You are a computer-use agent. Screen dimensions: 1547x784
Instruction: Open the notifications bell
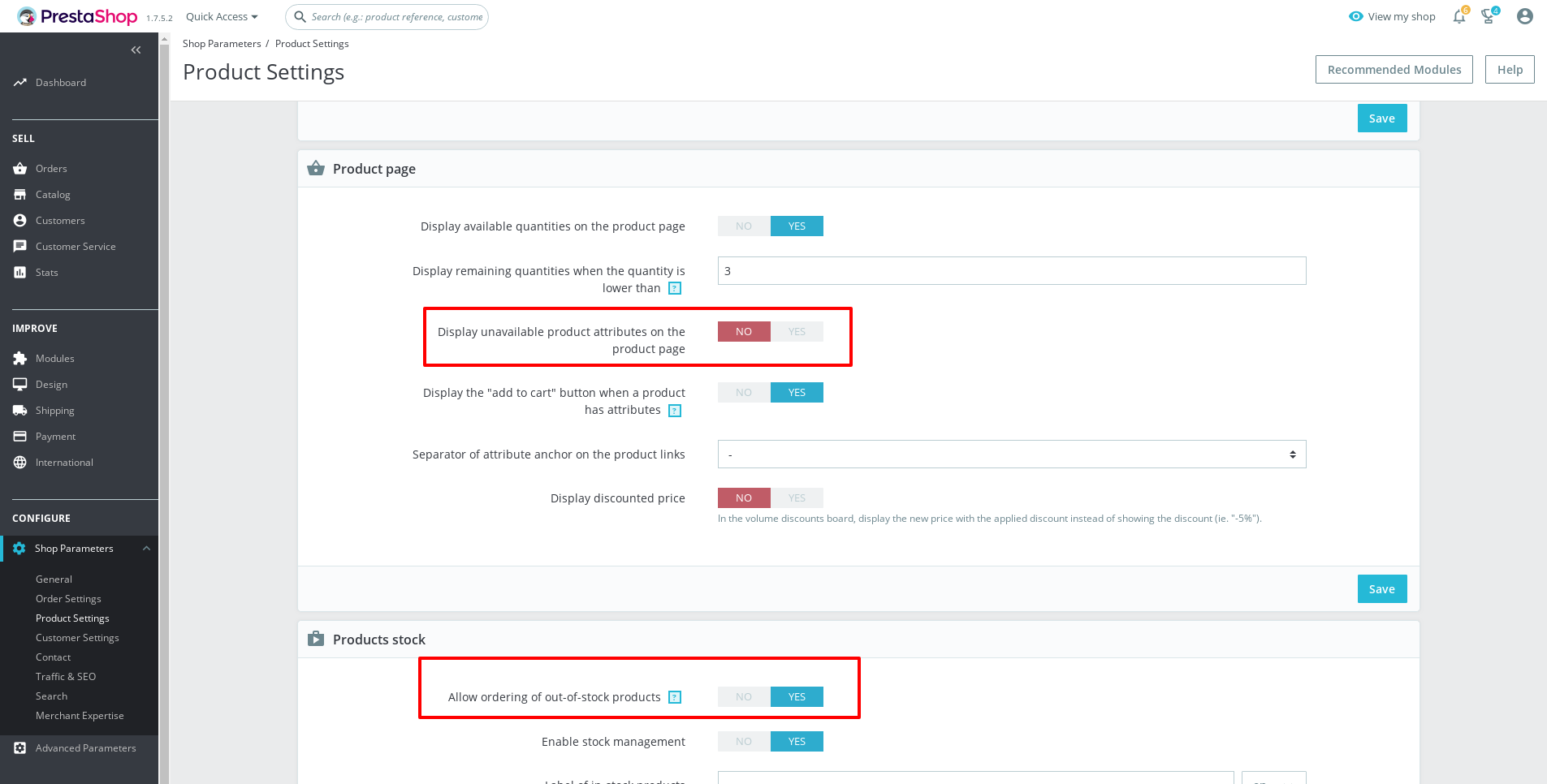coord(1459,16)
